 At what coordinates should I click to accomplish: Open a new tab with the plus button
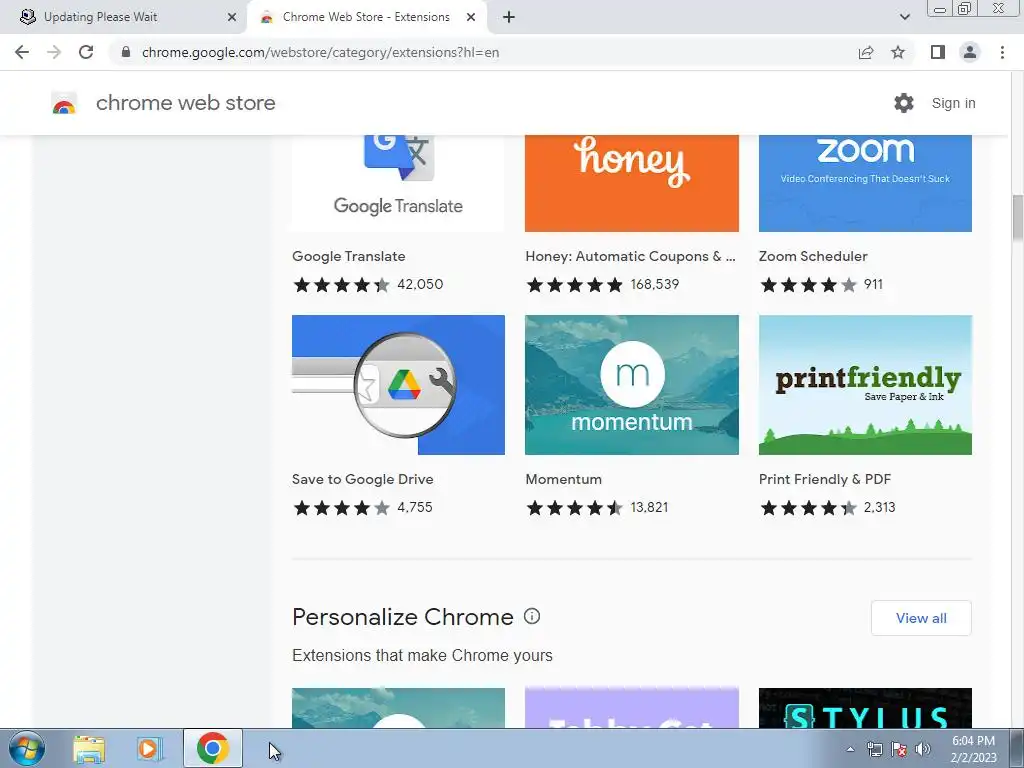pyautogui.click(x=509, y=17)
